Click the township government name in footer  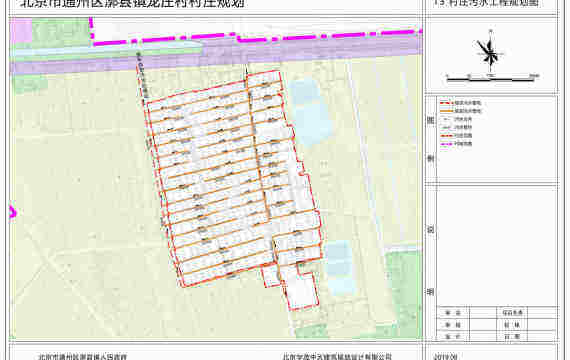click(83, 357)
